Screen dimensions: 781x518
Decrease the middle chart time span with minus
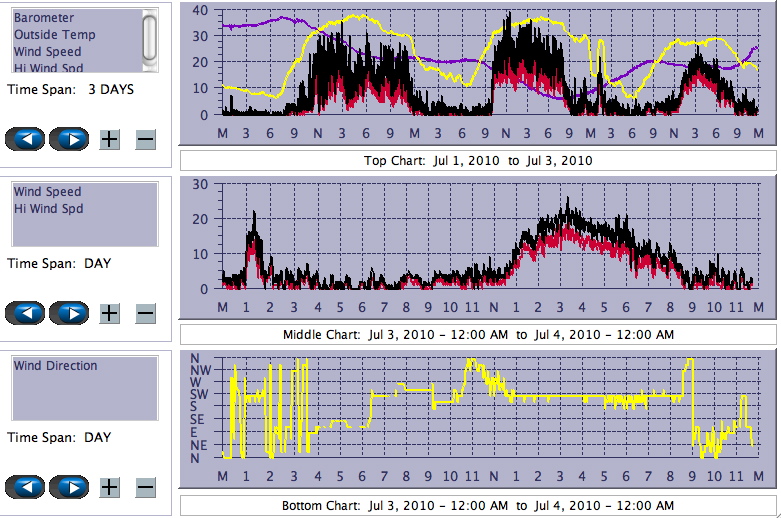[145, 313]
